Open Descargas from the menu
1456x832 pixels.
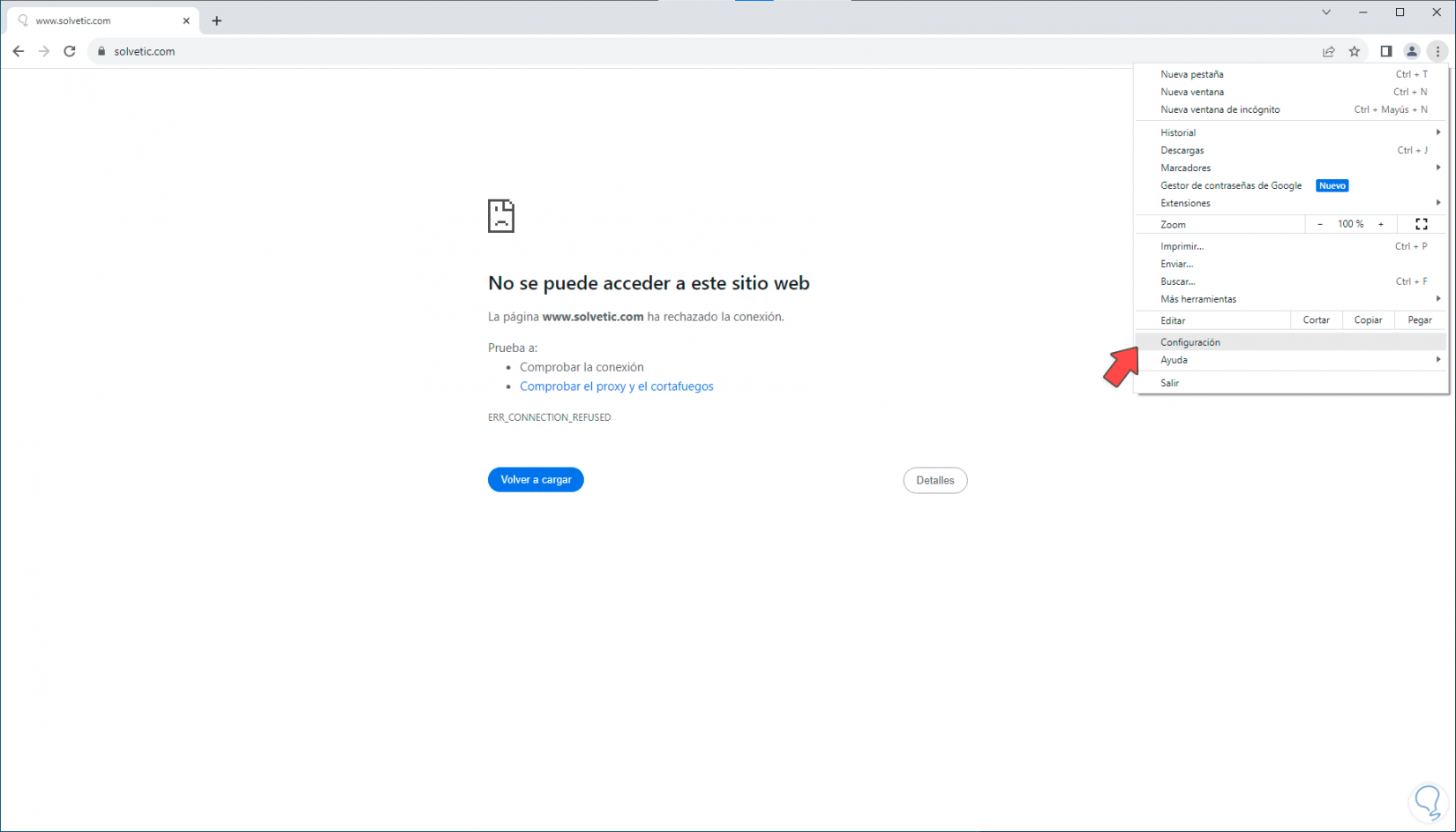[1291, 150]
